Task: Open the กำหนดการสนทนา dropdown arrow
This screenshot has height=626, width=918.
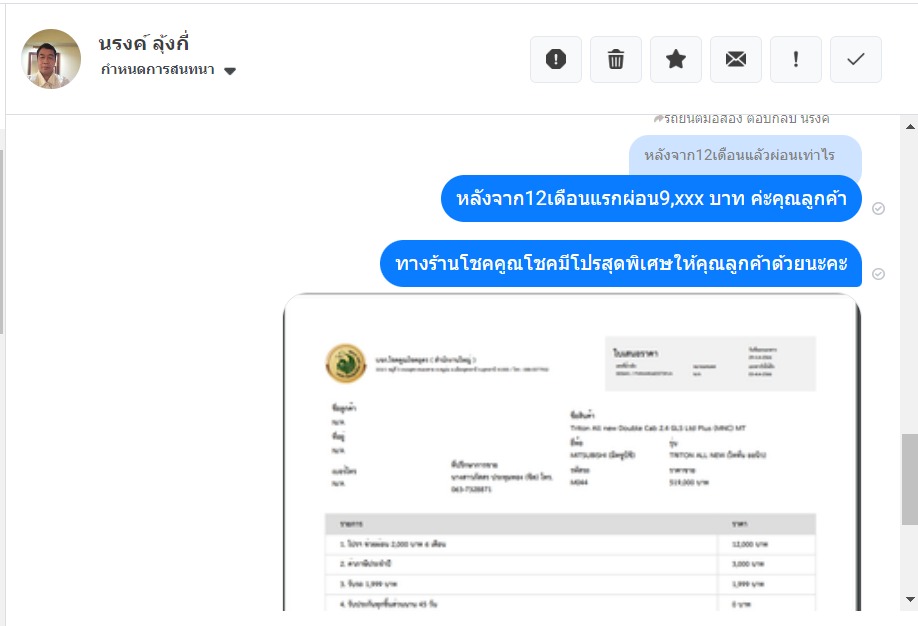Action: 230,71
